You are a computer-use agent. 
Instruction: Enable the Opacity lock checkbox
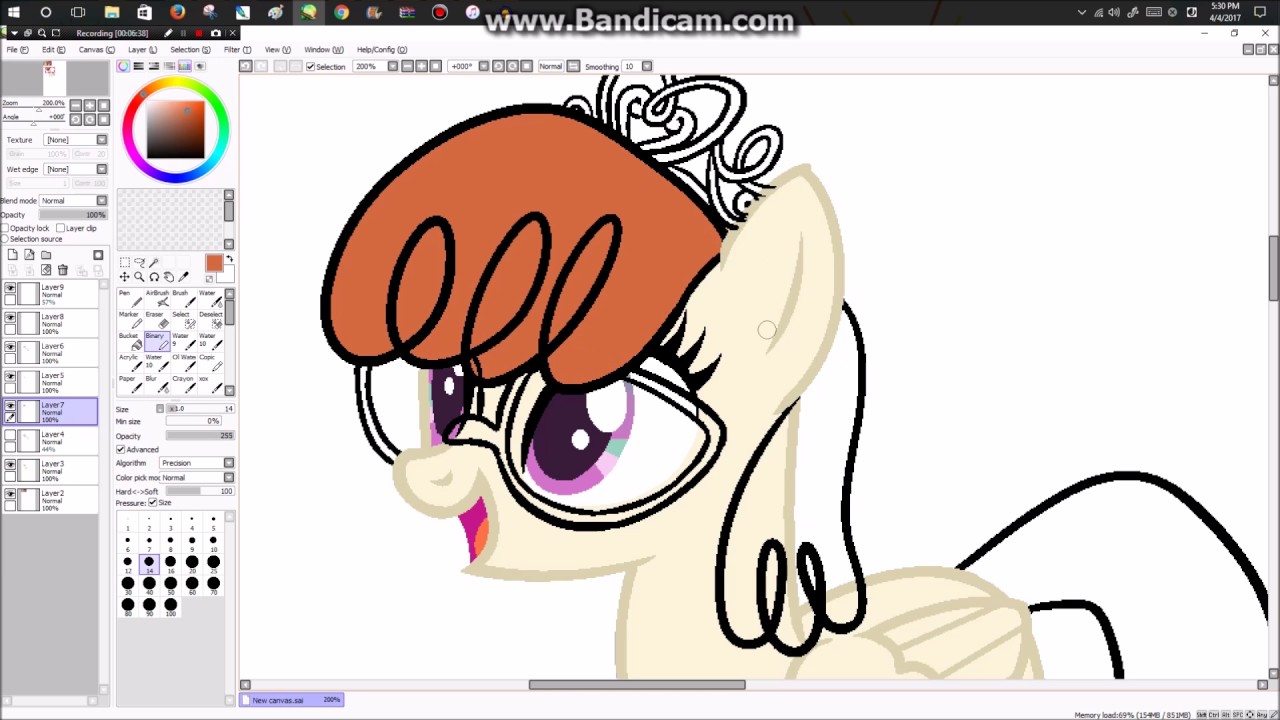click(5, 228)
